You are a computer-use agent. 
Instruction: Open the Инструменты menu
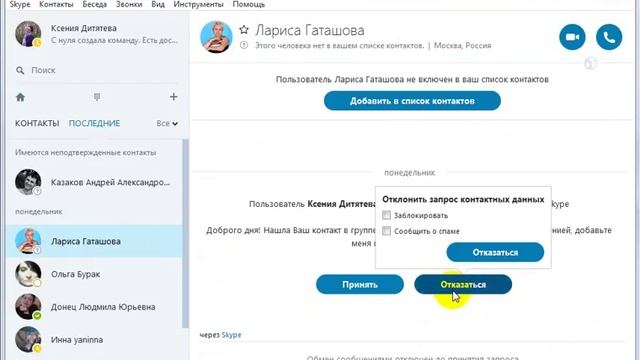pyautogui.click(x=198, y=4)
